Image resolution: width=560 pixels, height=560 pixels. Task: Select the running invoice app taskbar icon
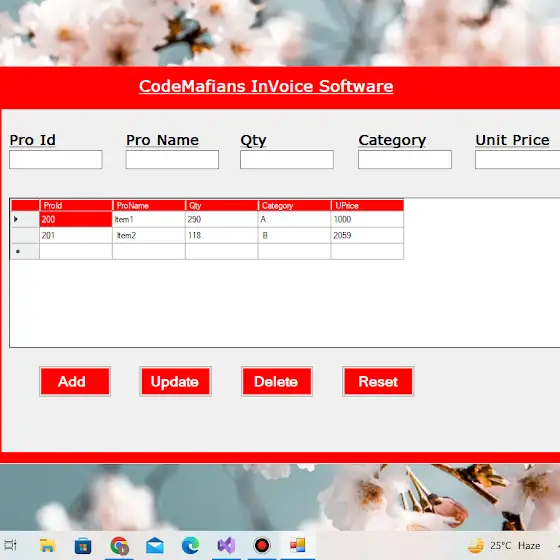coord(298,545)
